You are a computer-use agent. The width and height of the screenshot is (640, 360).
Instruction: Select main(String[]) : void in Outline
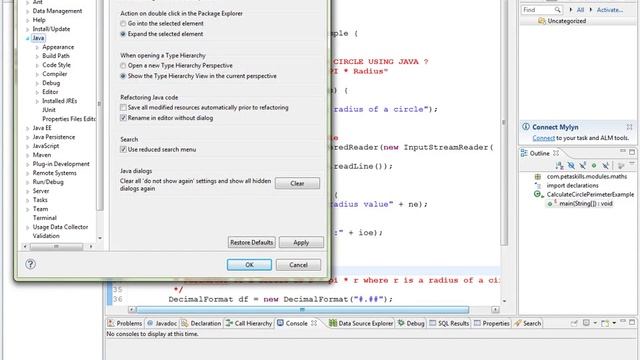(585, 203)
